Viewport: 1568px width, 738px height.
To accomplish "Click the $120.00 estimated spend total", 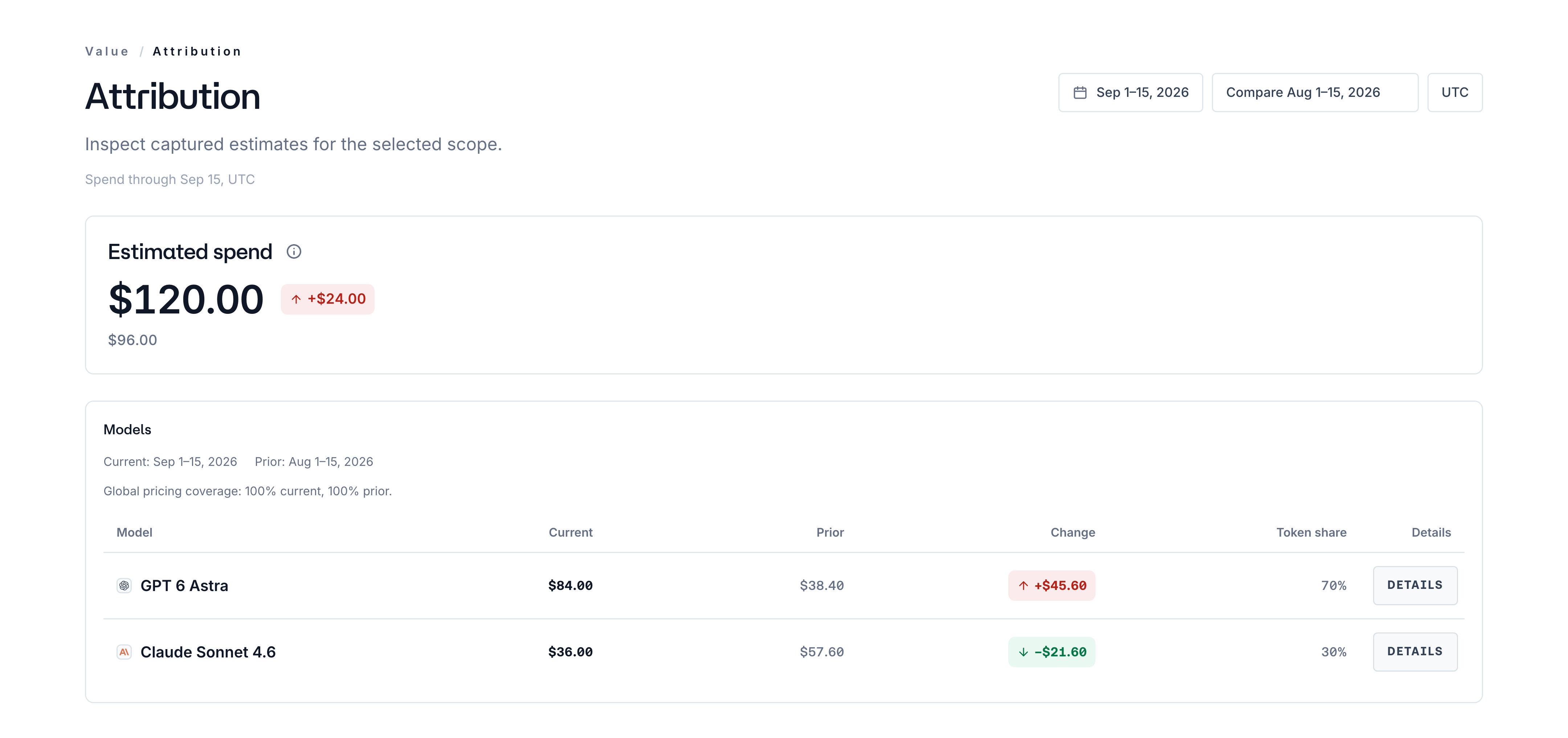I will pyautogui.click(x=185, y=299).
